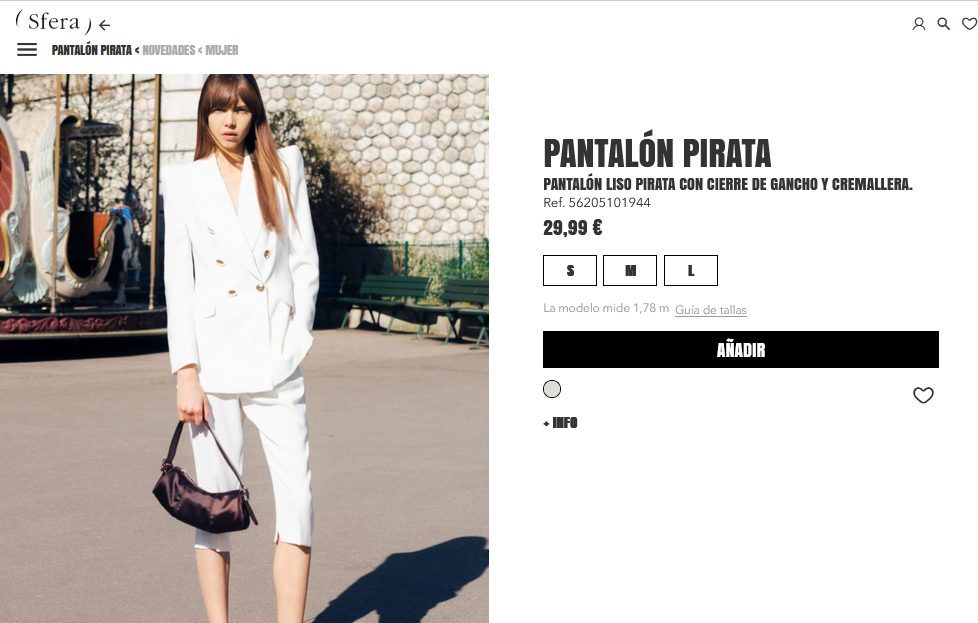
Task: Select the light grey color swatch
Action: point(552,389)
